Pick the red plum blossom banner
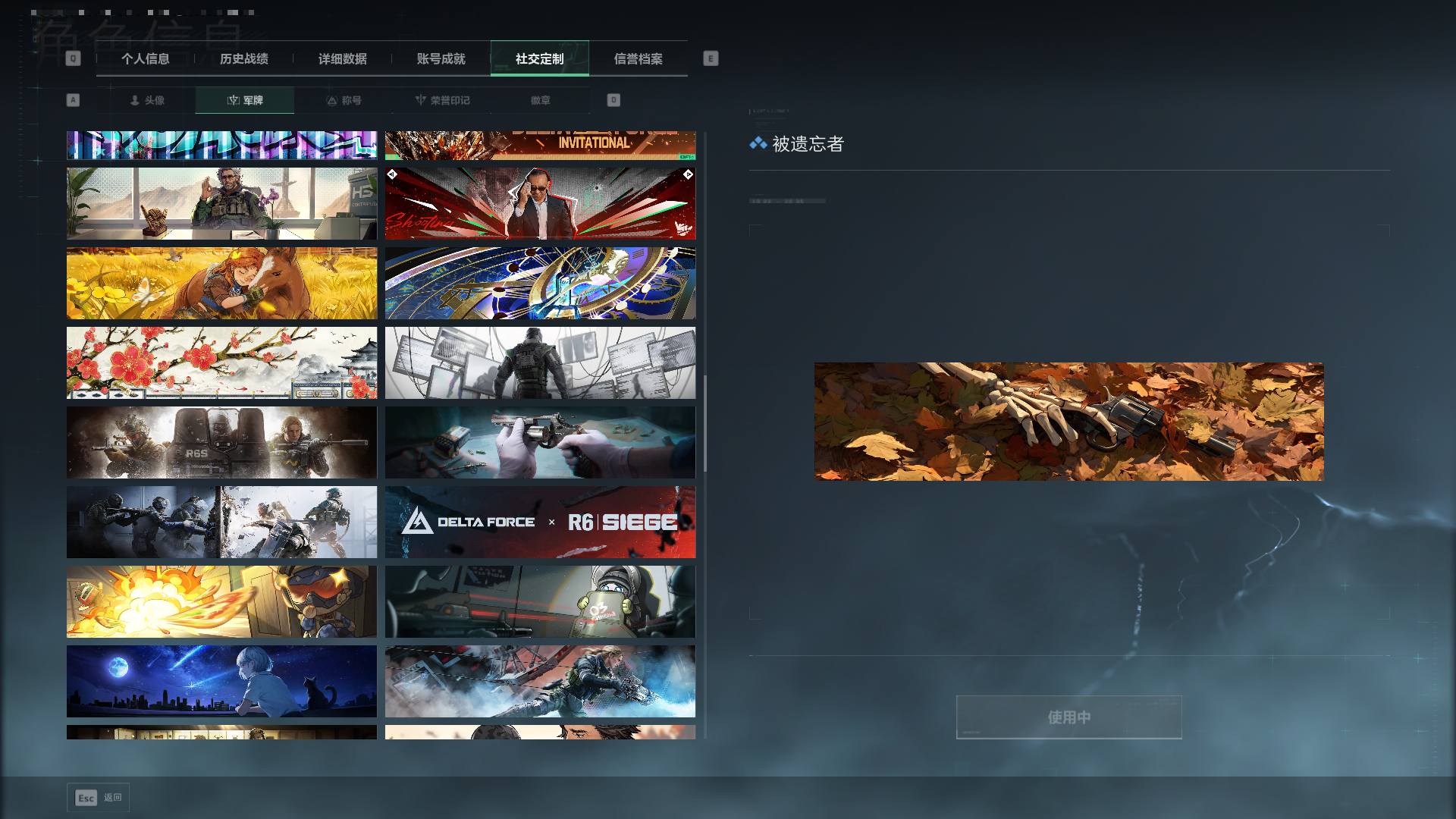The height and width of the screenshot is (819, 1456). [221, 362]
